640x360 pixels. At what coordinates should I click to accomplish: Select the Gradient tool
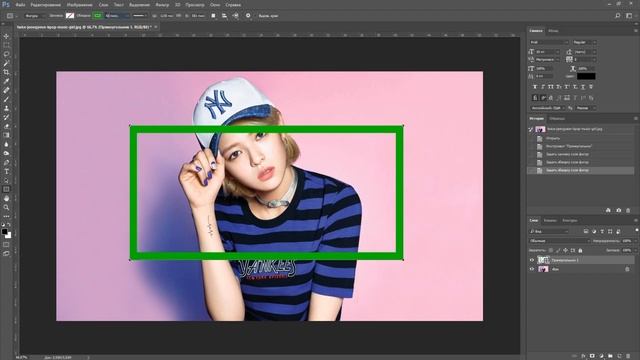[6, 135]
